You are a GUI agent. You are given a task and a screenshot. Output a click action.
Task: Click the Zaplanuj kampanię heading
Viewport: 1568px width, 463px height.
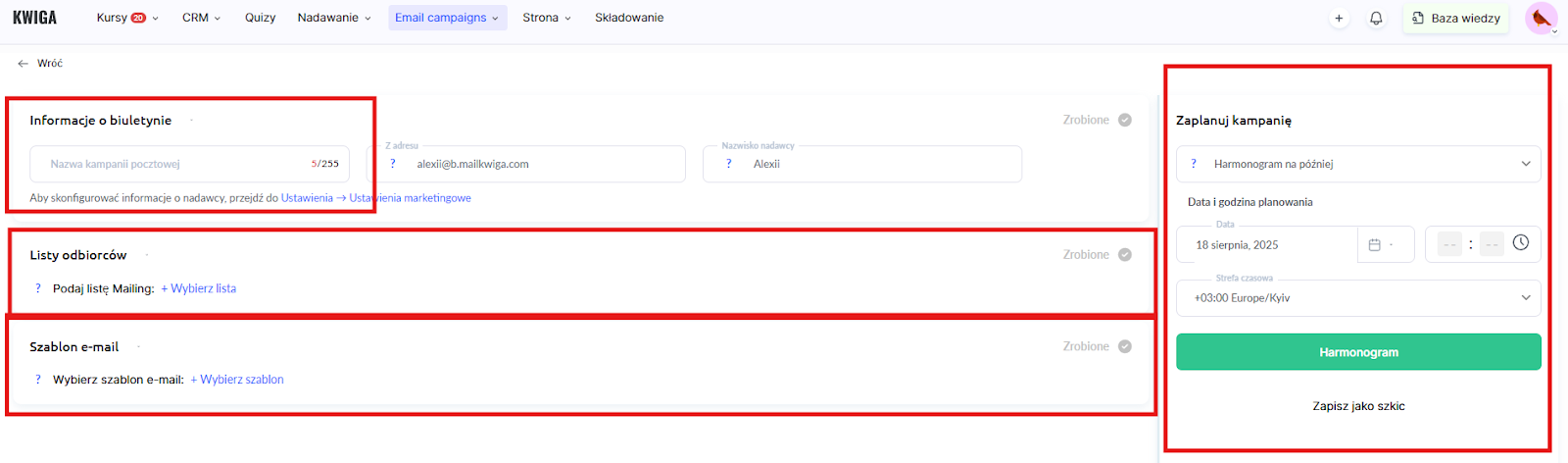point(1234,121)
